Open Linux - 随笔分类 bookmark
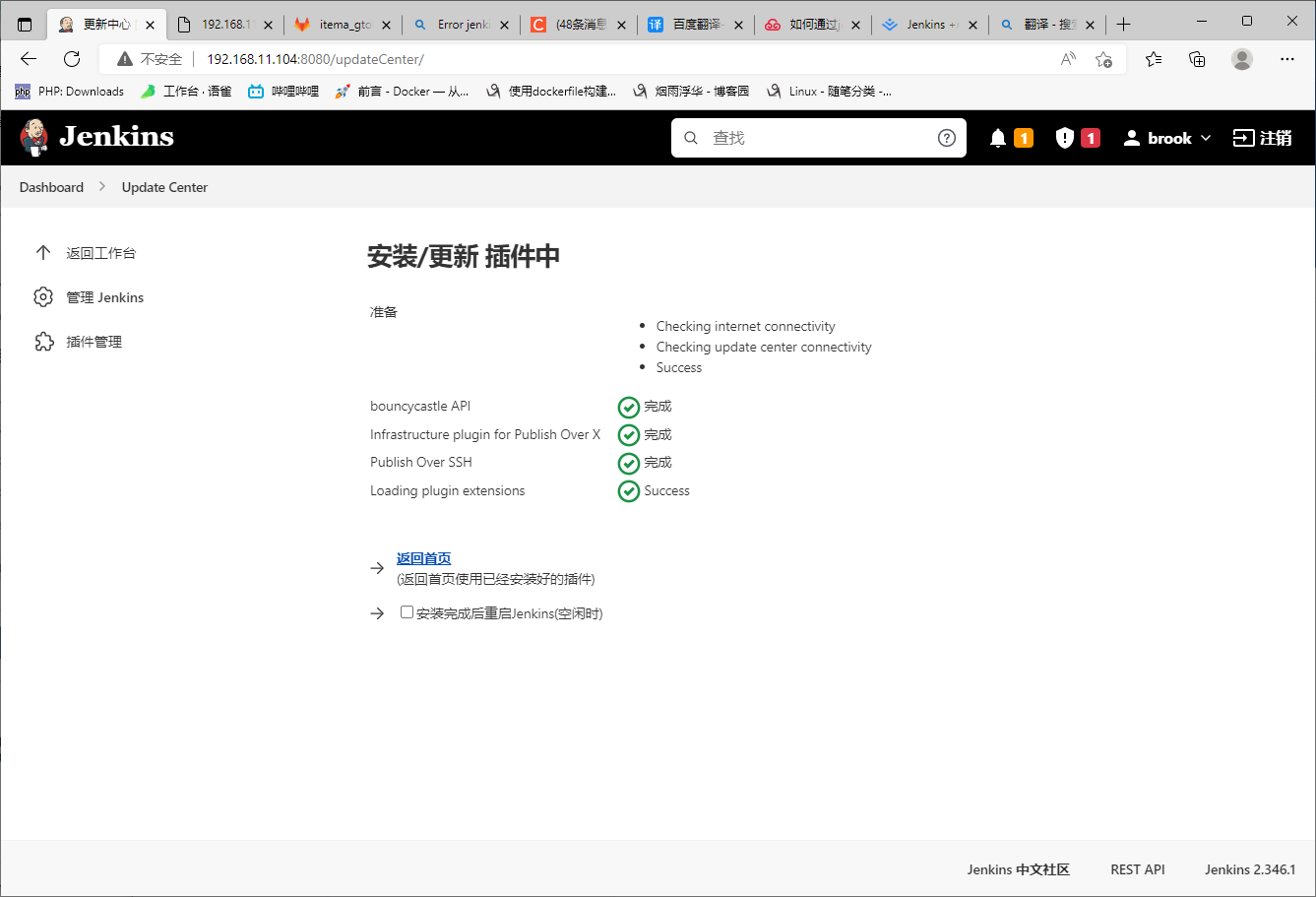Image resolution: width=1316 pixels, height=897 pixels. (x=829, y=92)
